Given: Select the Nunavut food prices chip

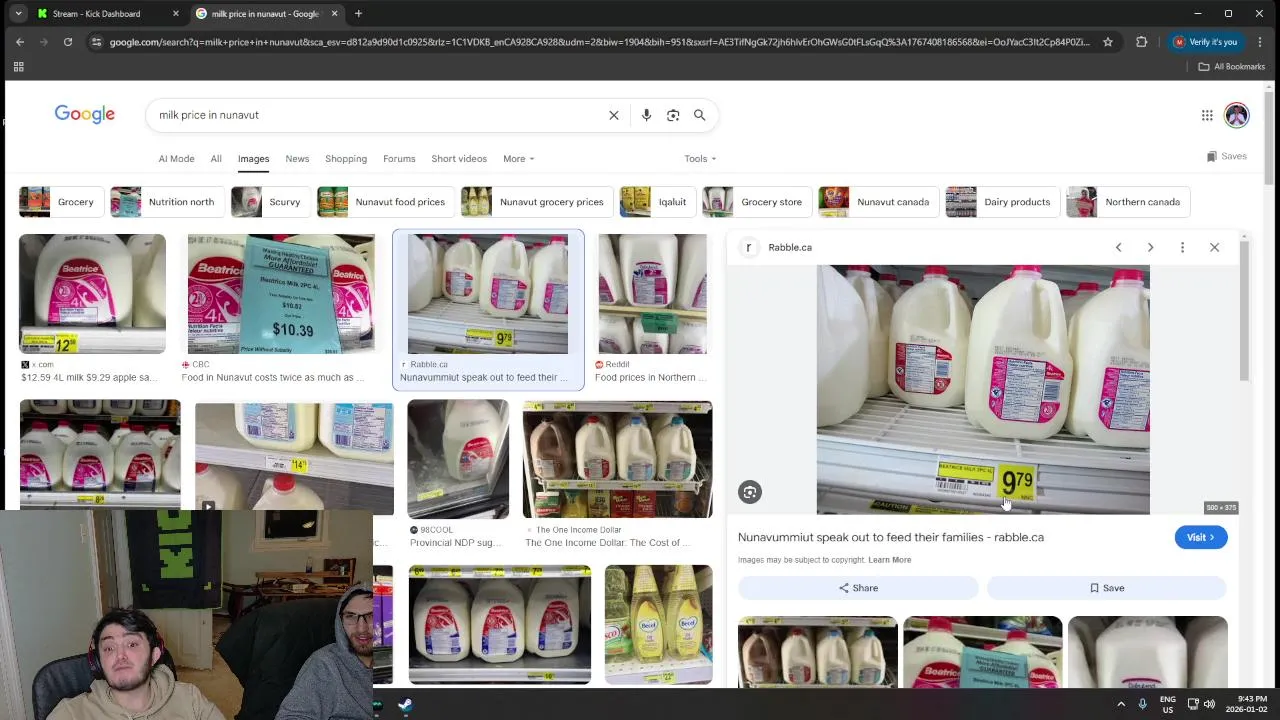Looking at the screenshot, I should [384, 202].
